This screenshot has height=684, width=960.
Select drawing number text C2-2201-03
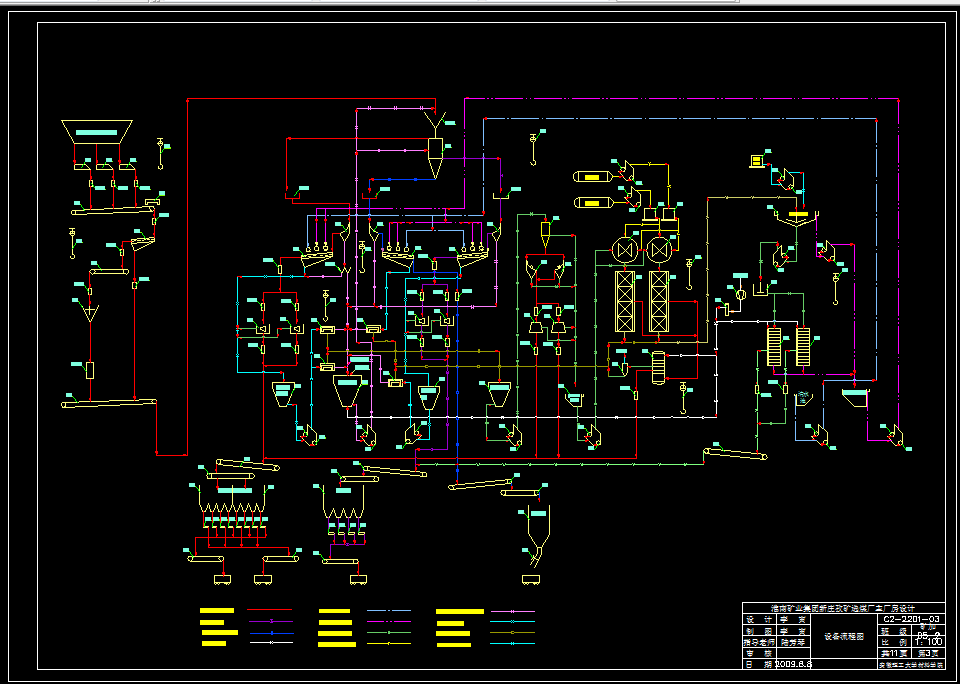[910, 619]
